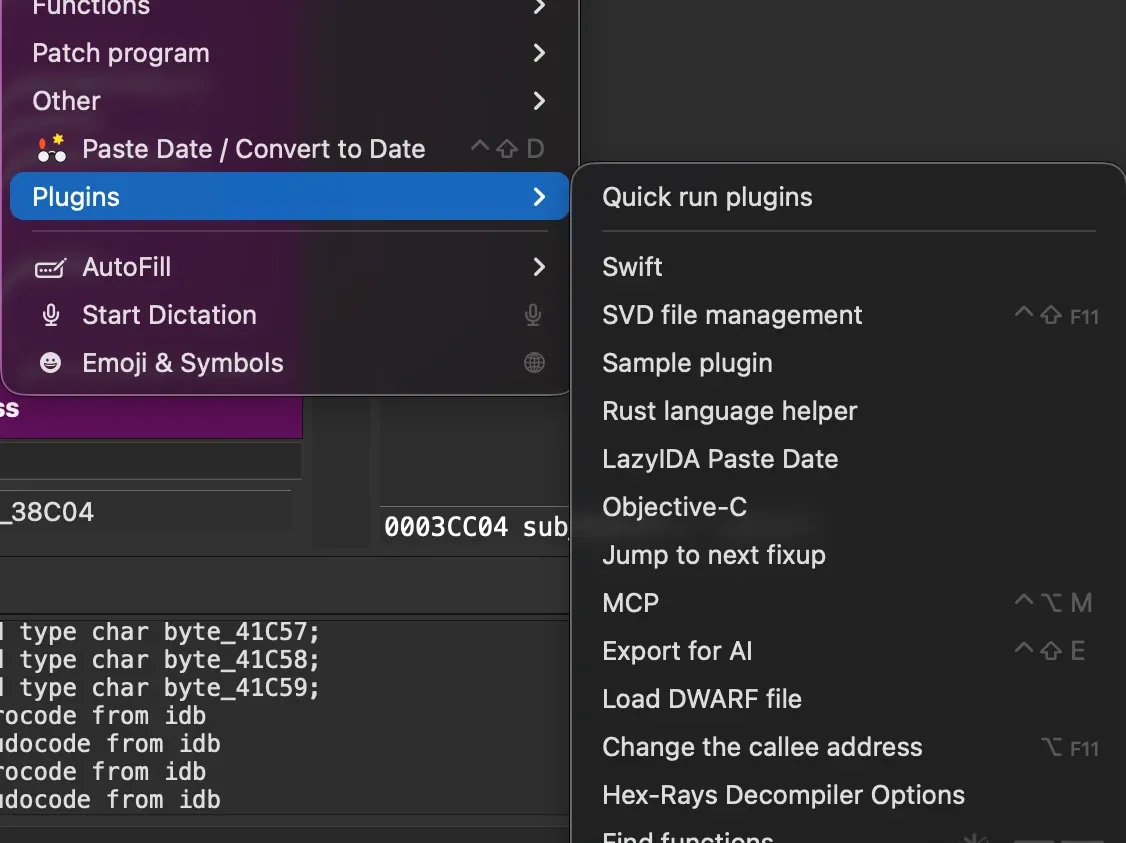This screenshot has height=843, width=1126.
Task: Run LazyIDA Paste Date plugin
Action: pos(849,460)
